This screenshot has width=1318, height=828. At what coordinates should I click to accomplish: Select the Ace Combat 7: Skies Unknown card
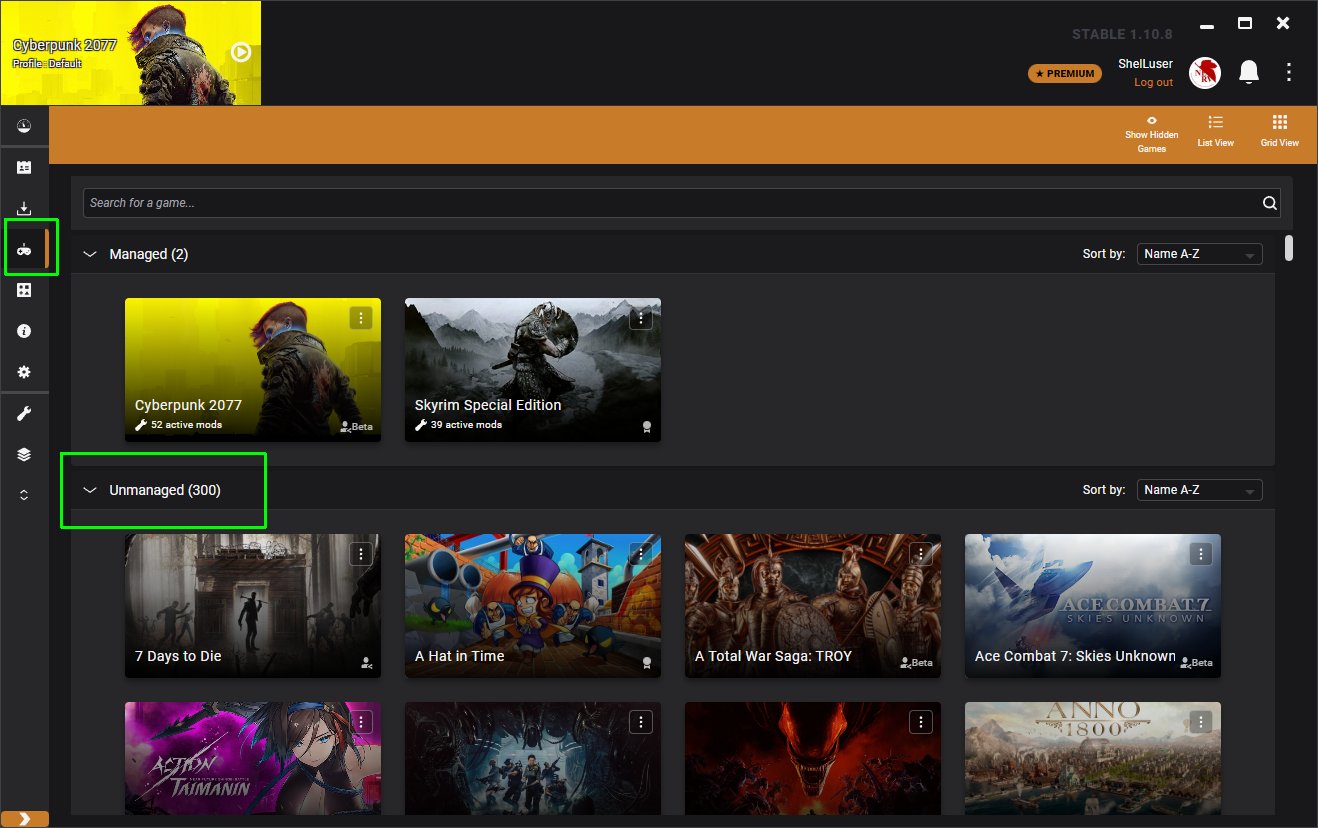pos(1093,606)
